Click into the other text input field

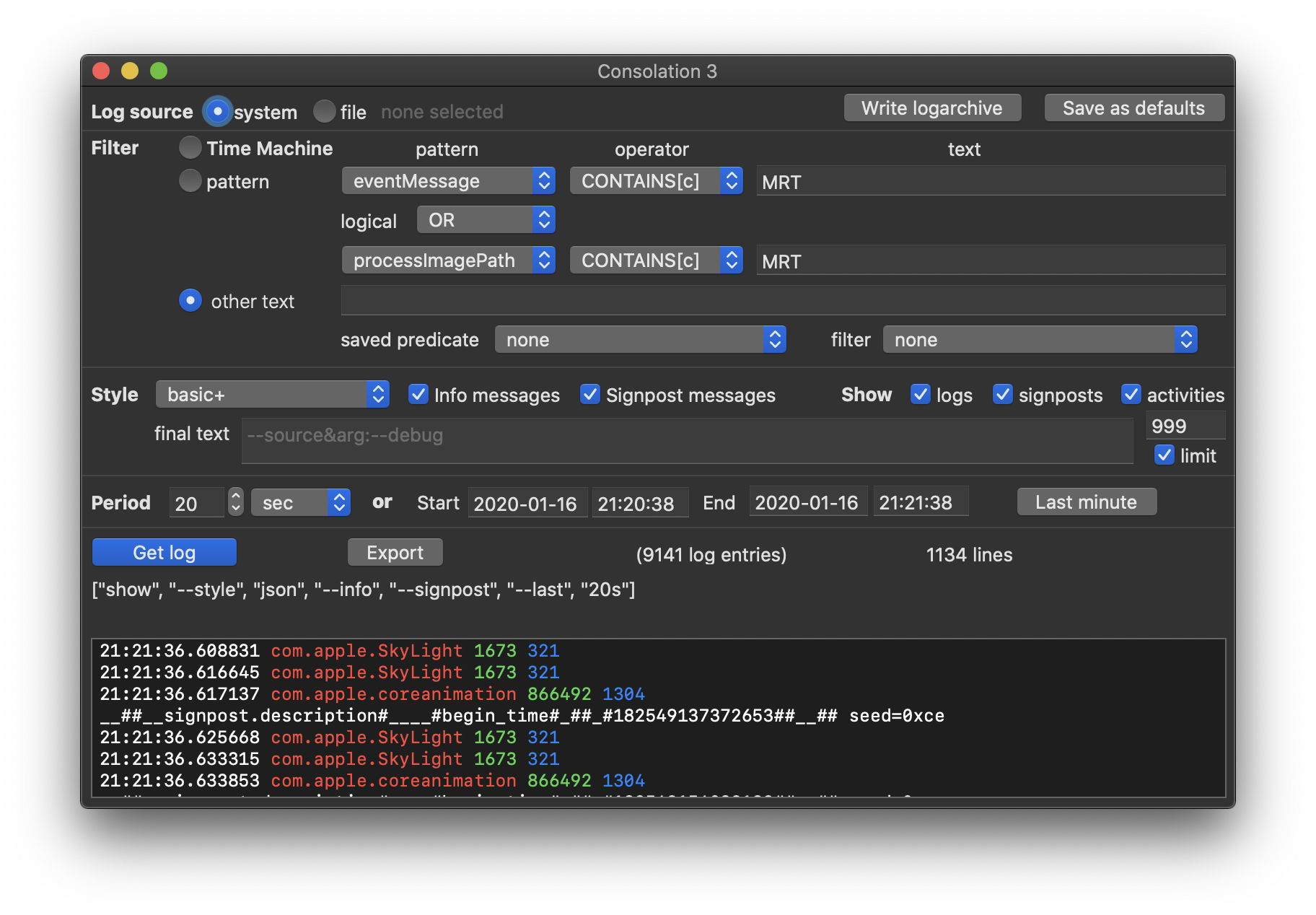click(783, 301)
